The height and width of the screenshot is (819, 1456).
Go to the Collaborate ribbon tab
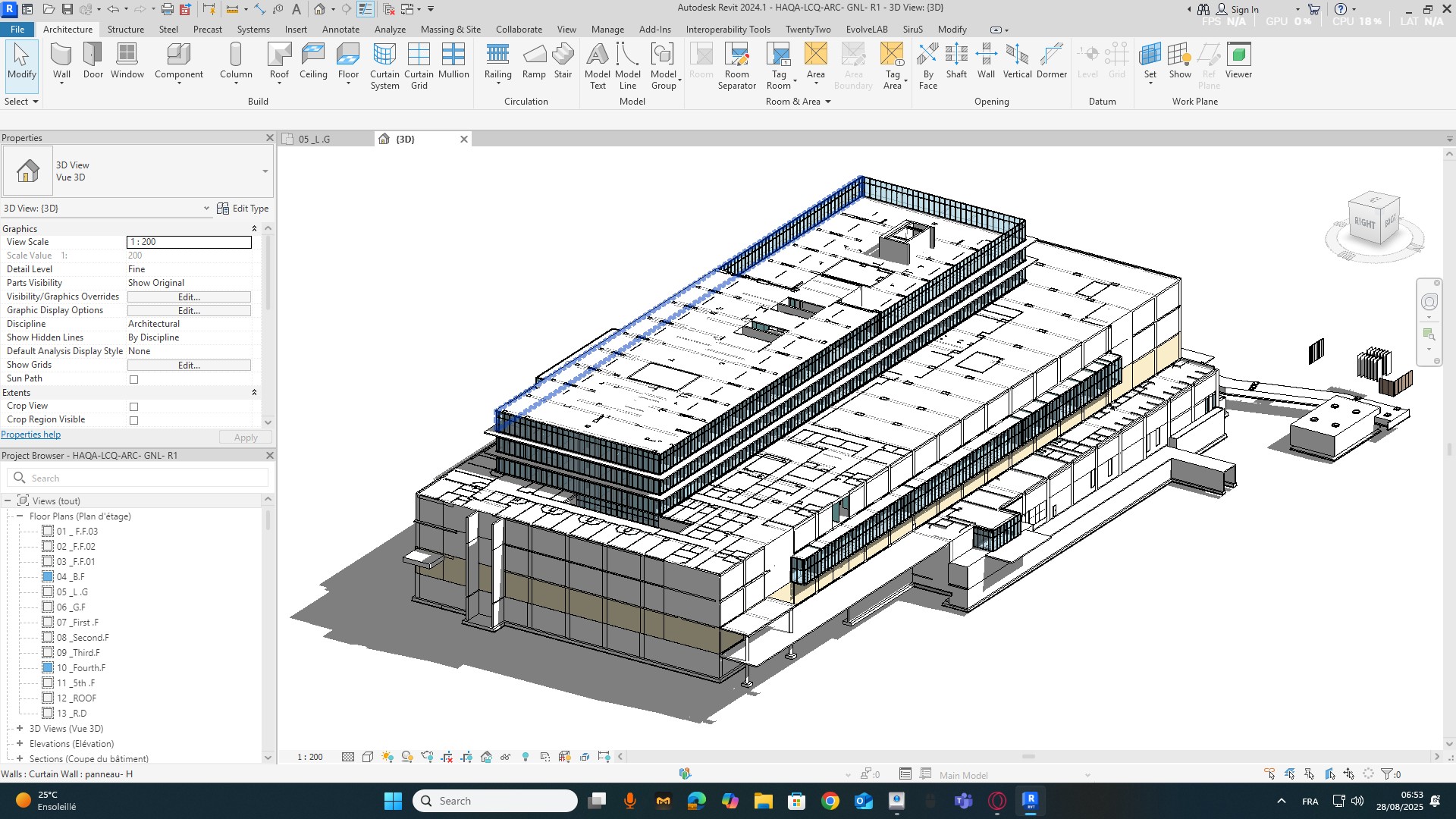click(519, 30)
